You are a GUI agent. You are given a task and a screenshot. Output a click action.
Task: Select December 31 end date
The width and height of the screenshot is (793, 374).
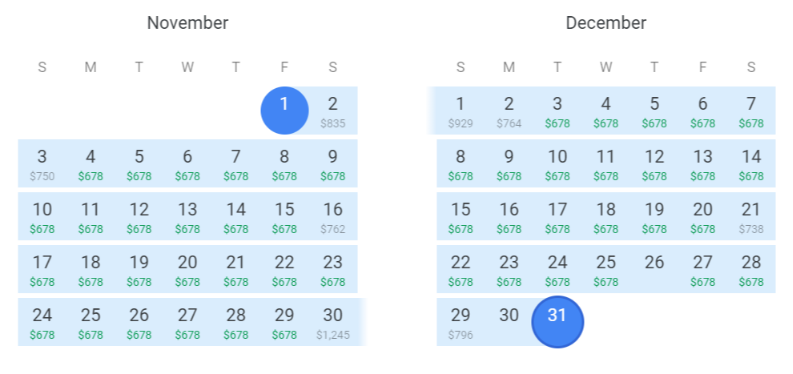[x=557, y=322]
